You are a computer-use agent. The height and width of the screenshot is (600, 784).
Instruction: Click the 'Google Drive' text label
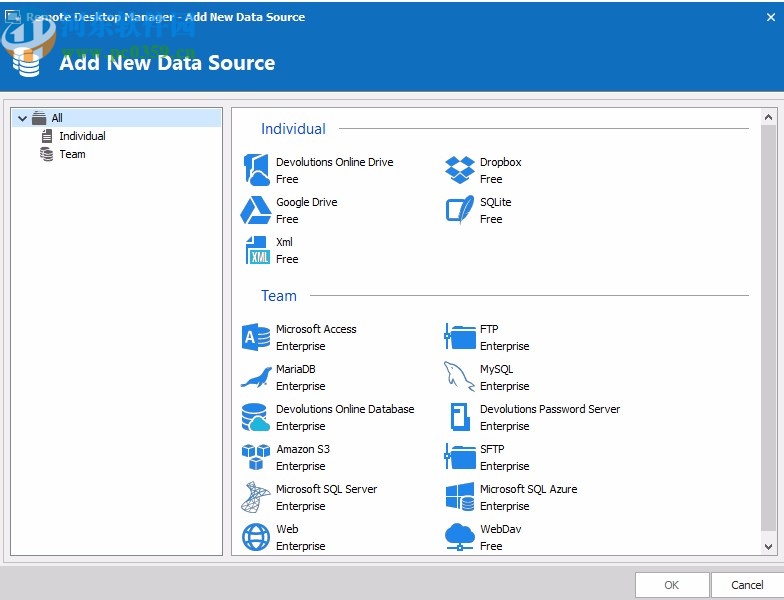tap(306, 202)
